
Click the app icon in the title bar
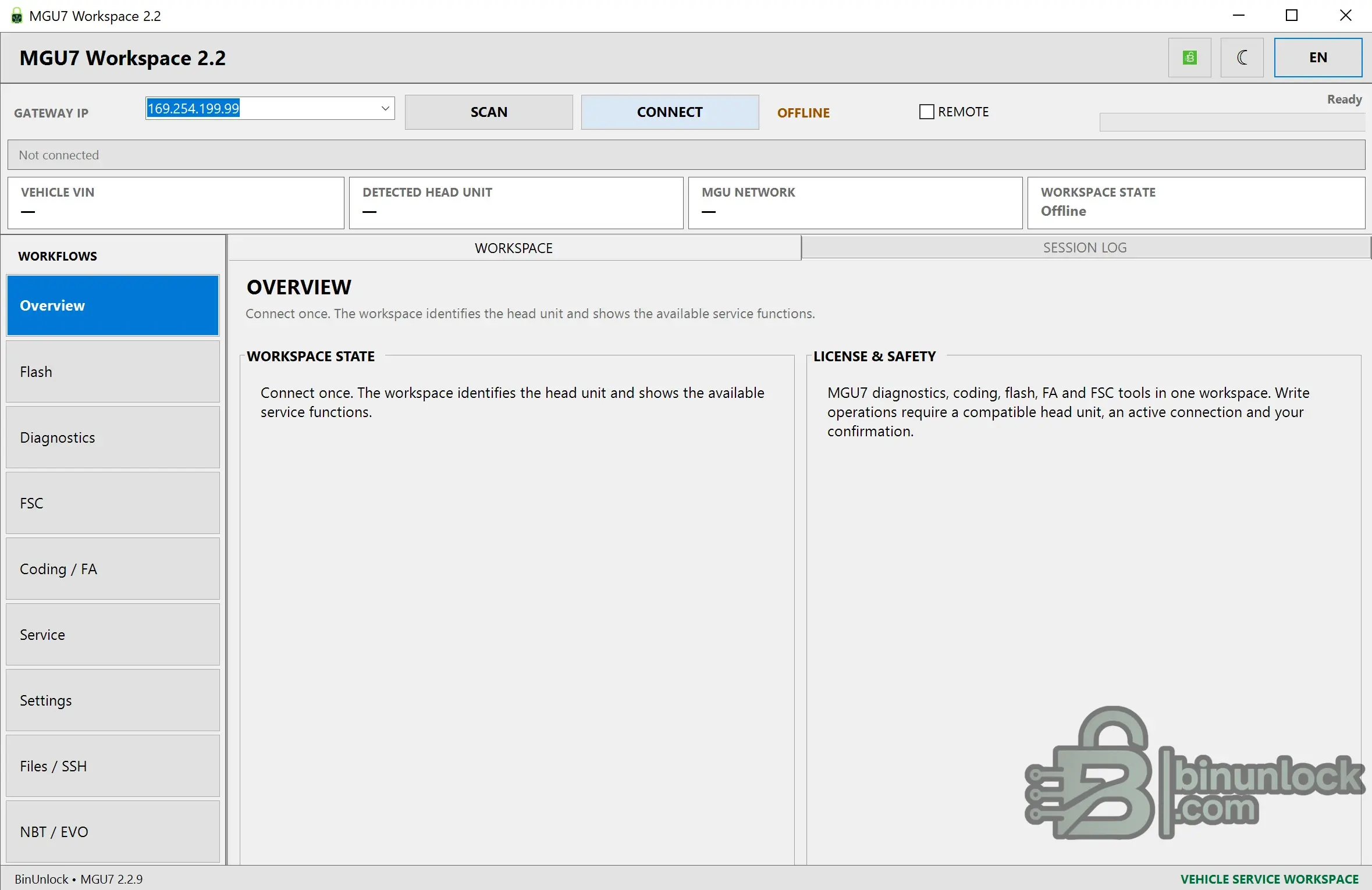[17, 16]
